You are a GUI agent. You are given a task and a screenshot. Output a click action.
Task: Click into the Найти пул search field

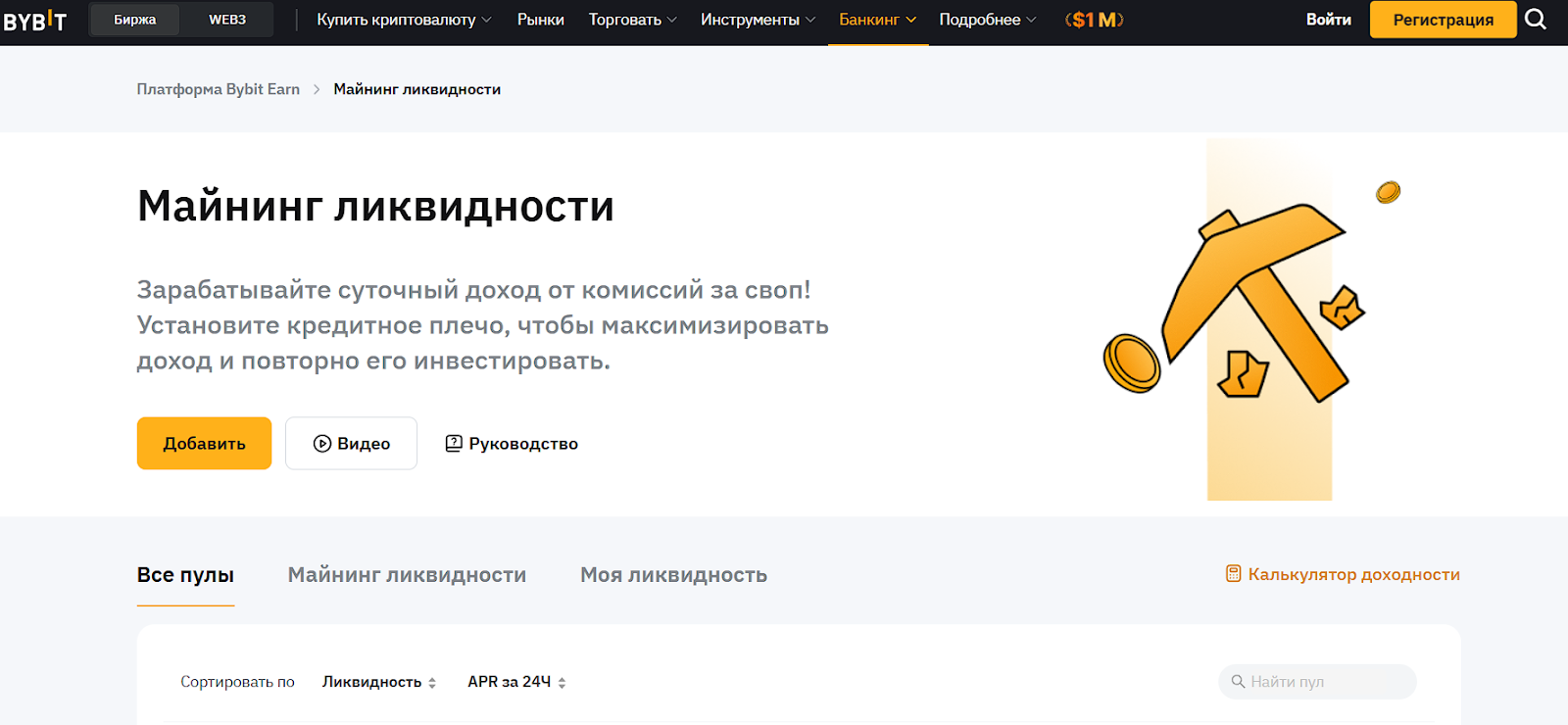[1317, 682]
